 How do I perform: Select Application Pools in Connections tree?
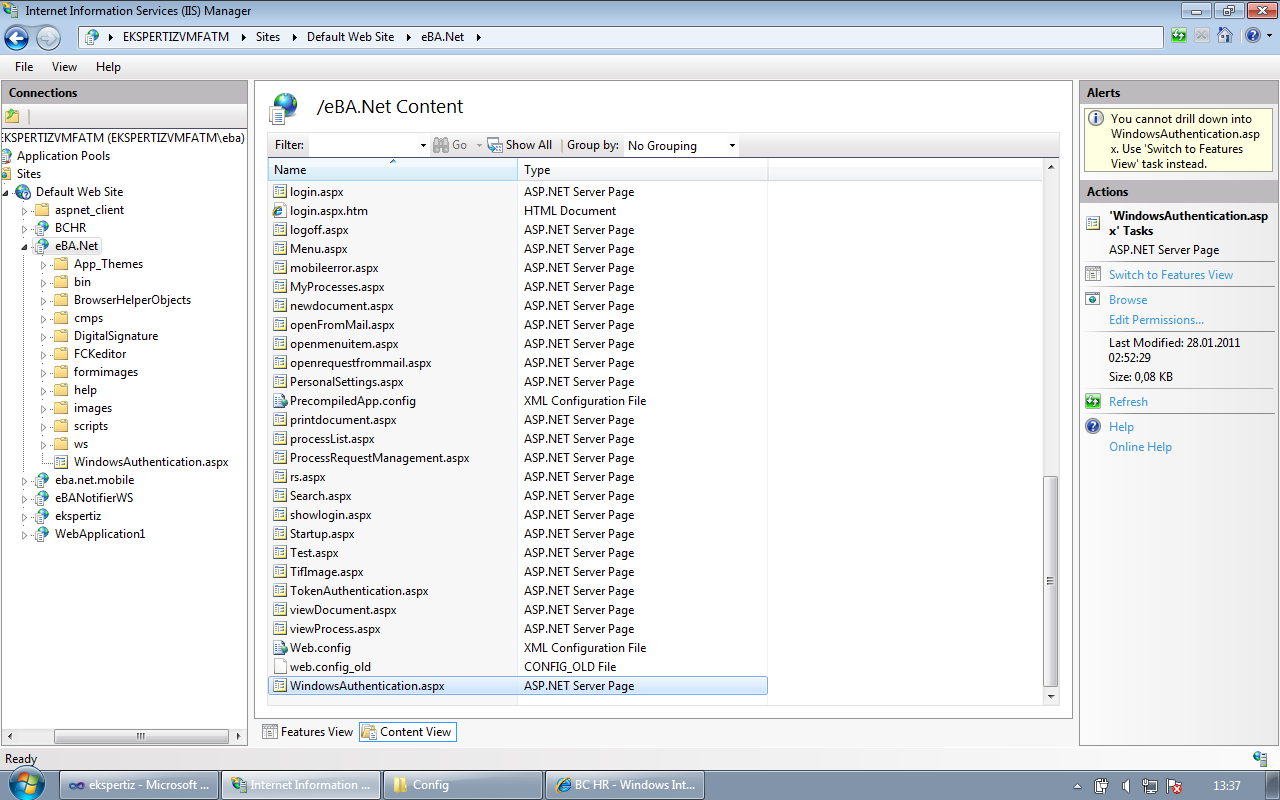(63, 156)
